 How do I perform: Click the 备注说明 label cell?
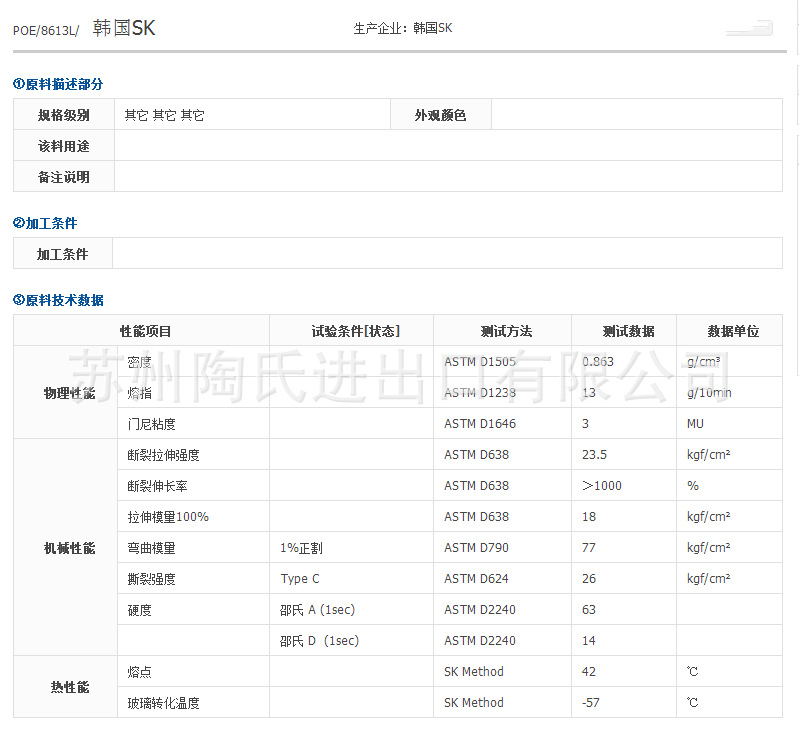coord(64,177)
